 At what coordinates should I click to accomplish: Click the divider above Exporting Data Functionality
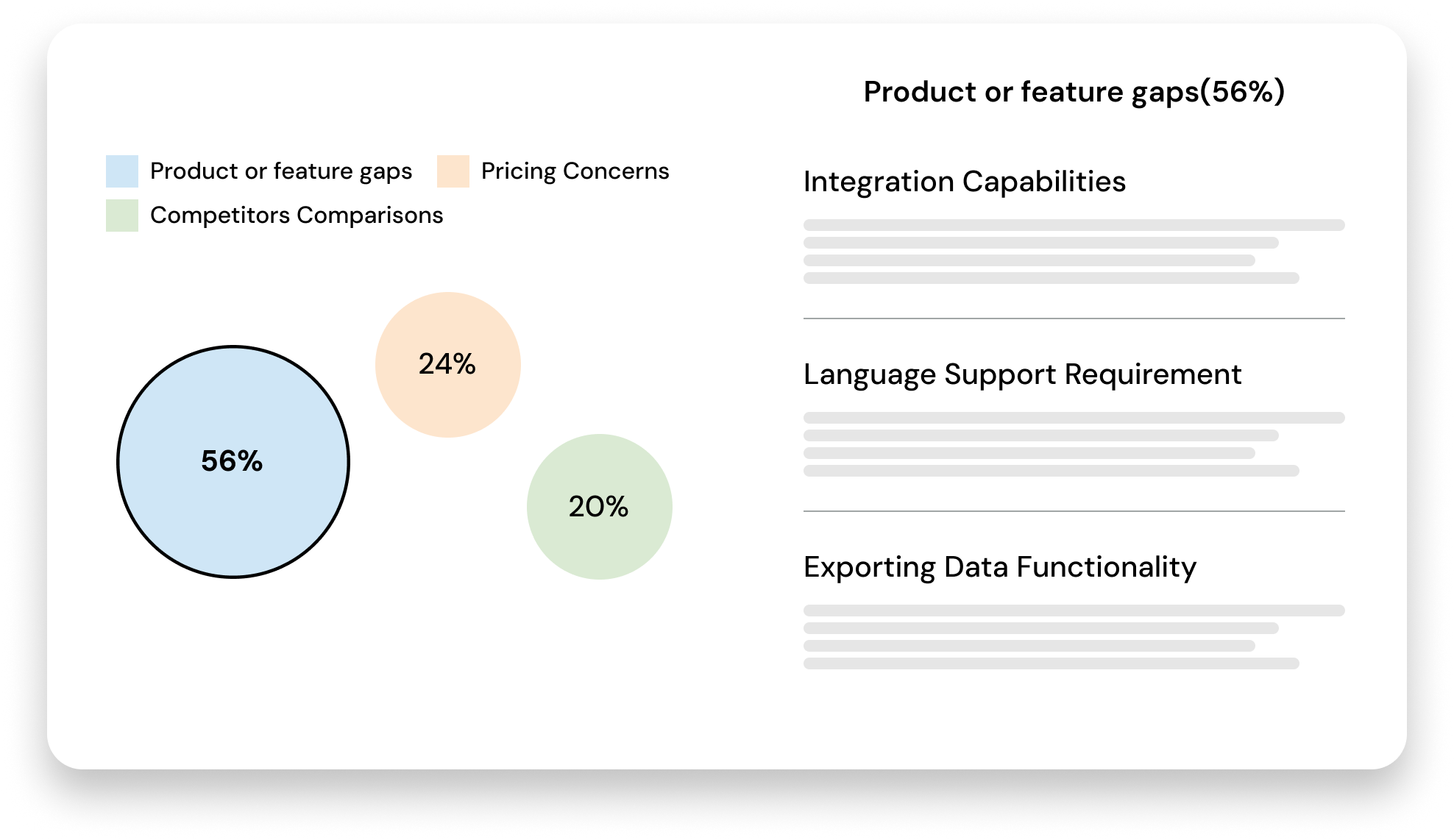[1074, 511]
